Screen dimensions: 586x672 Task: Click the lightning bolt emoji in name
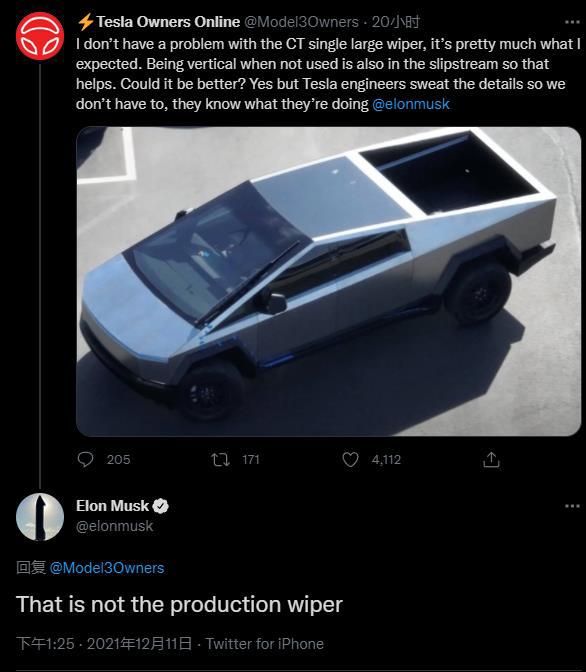tap(85, 22)
